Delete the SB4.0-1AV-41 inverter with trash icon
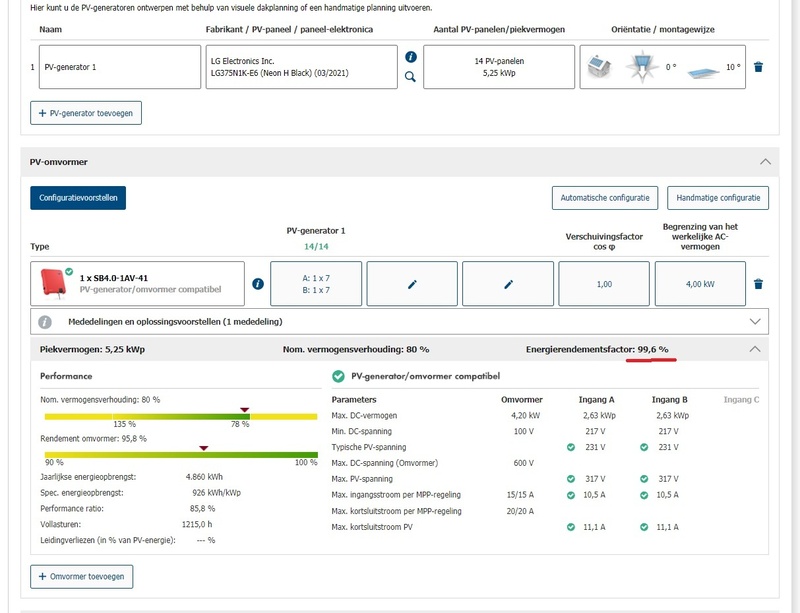The height and width of the screenshot is (613, 800). tap(758, 284)
